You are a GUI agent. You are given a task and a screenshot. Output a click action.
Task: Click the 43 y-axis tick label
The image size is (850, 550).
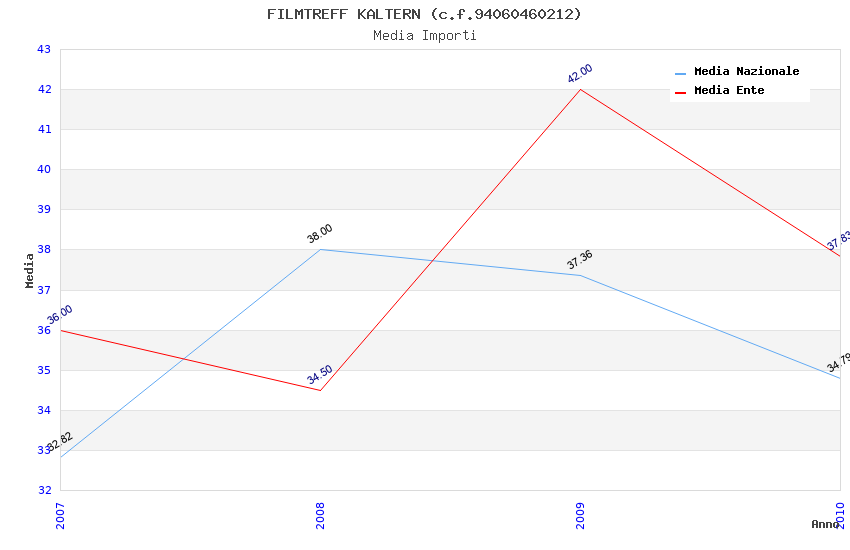(44, 49)
